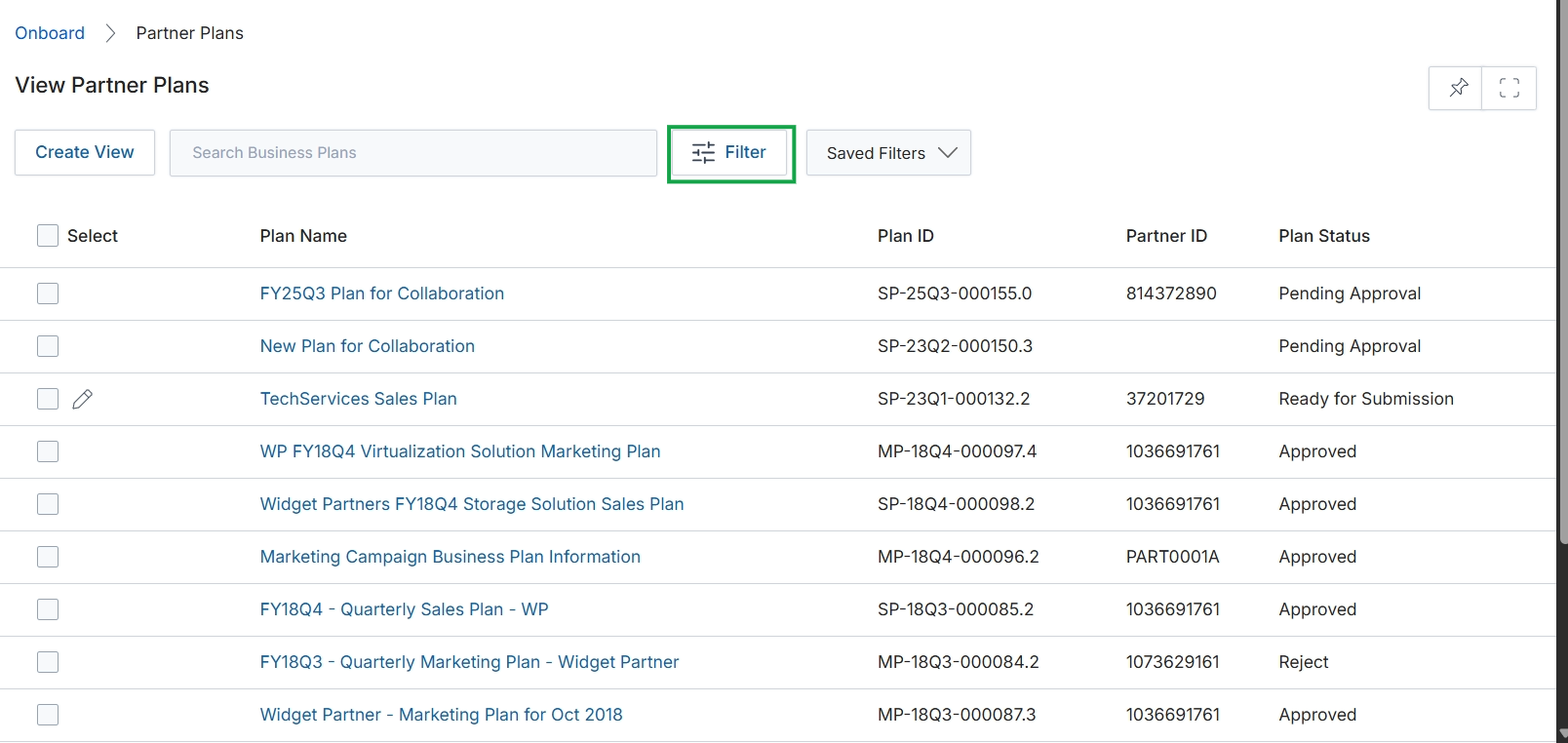Click the Partner ID column header

pos(1166,236)
